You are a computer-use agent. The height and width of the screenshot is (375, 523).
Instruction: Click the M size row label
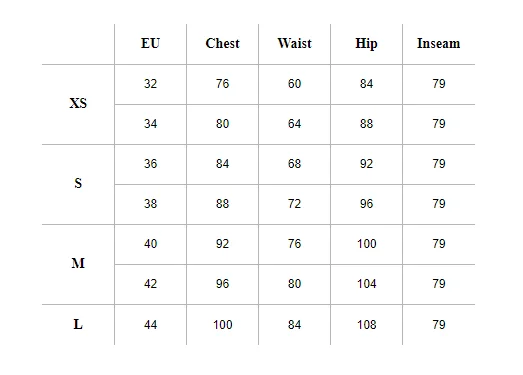pyautogui.click(x=78, y=263)
